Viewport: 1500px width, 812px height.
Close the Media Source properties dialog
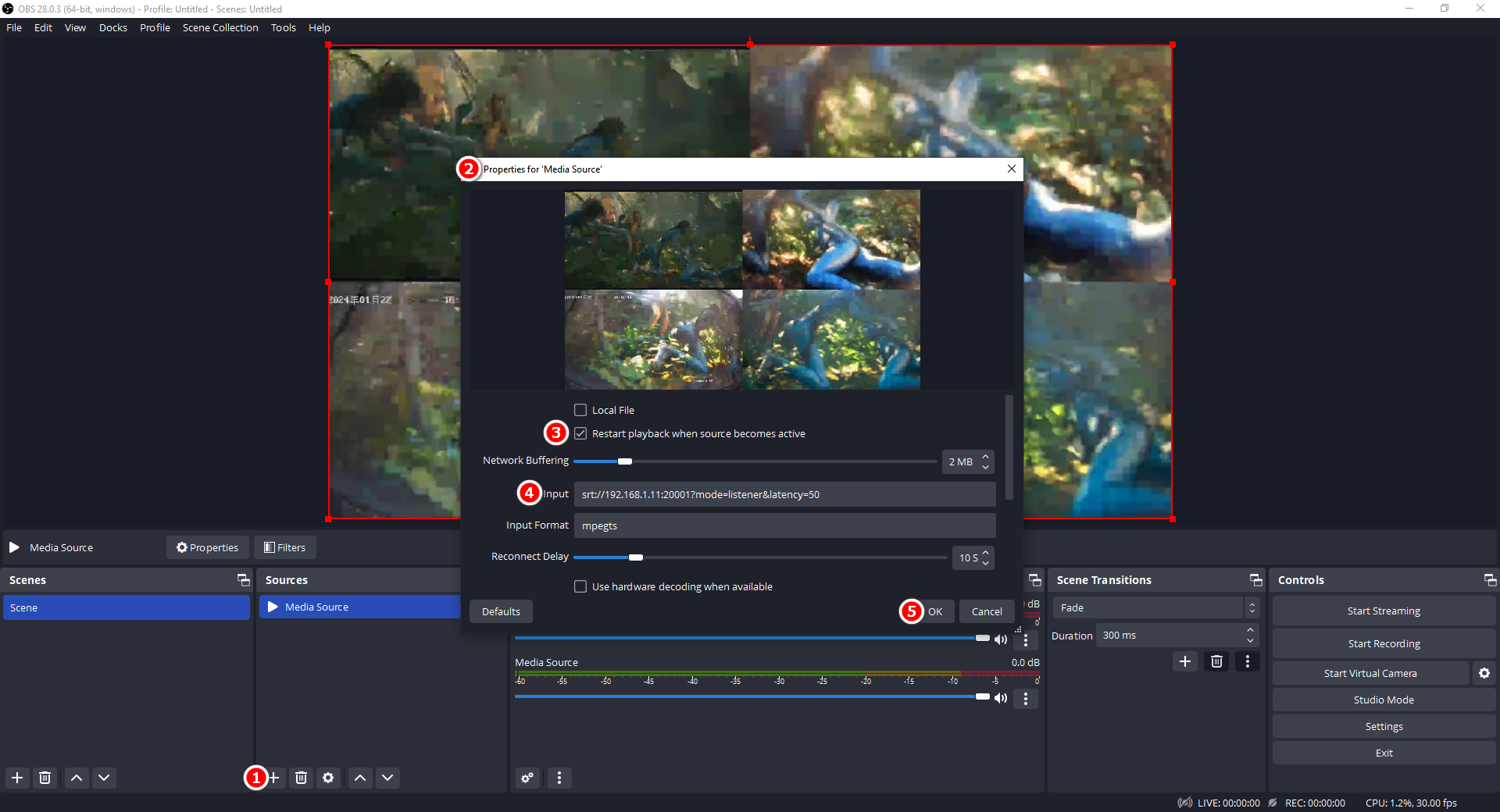pos(1012,169)
